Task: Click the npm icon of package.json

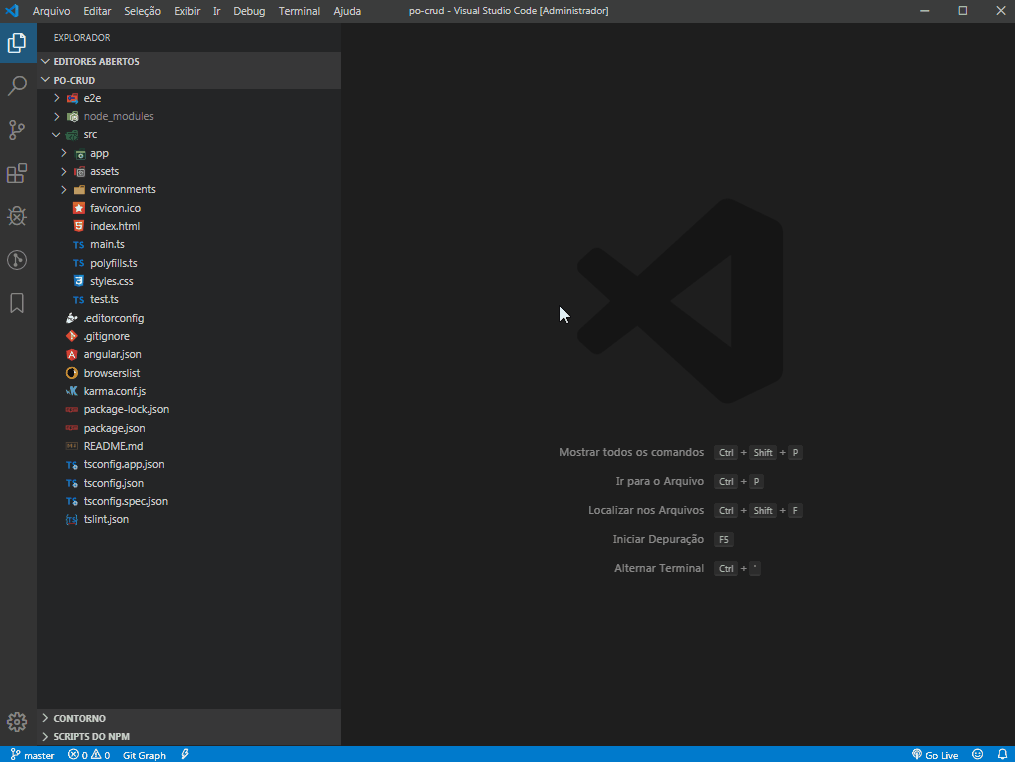Action: pos(72,428)
